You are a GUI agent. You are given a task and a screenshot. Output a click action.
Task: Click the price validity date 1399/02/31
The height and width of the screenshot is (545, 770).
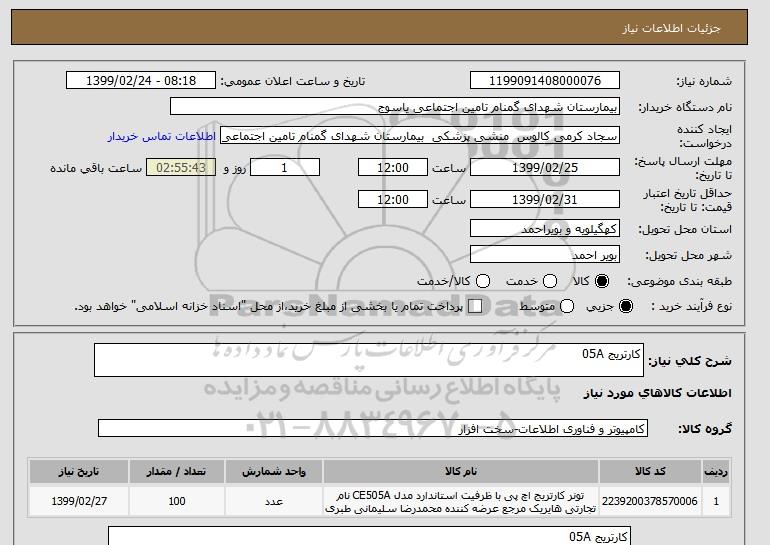[x=544, y=200]
